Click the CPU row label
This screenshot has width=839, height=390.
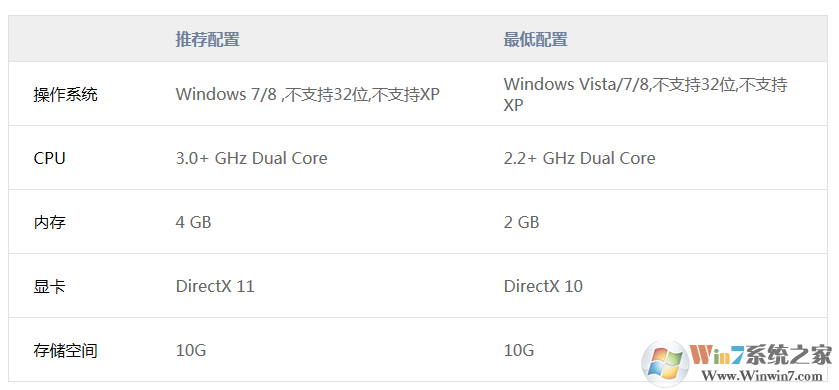(x=49, y=158)
